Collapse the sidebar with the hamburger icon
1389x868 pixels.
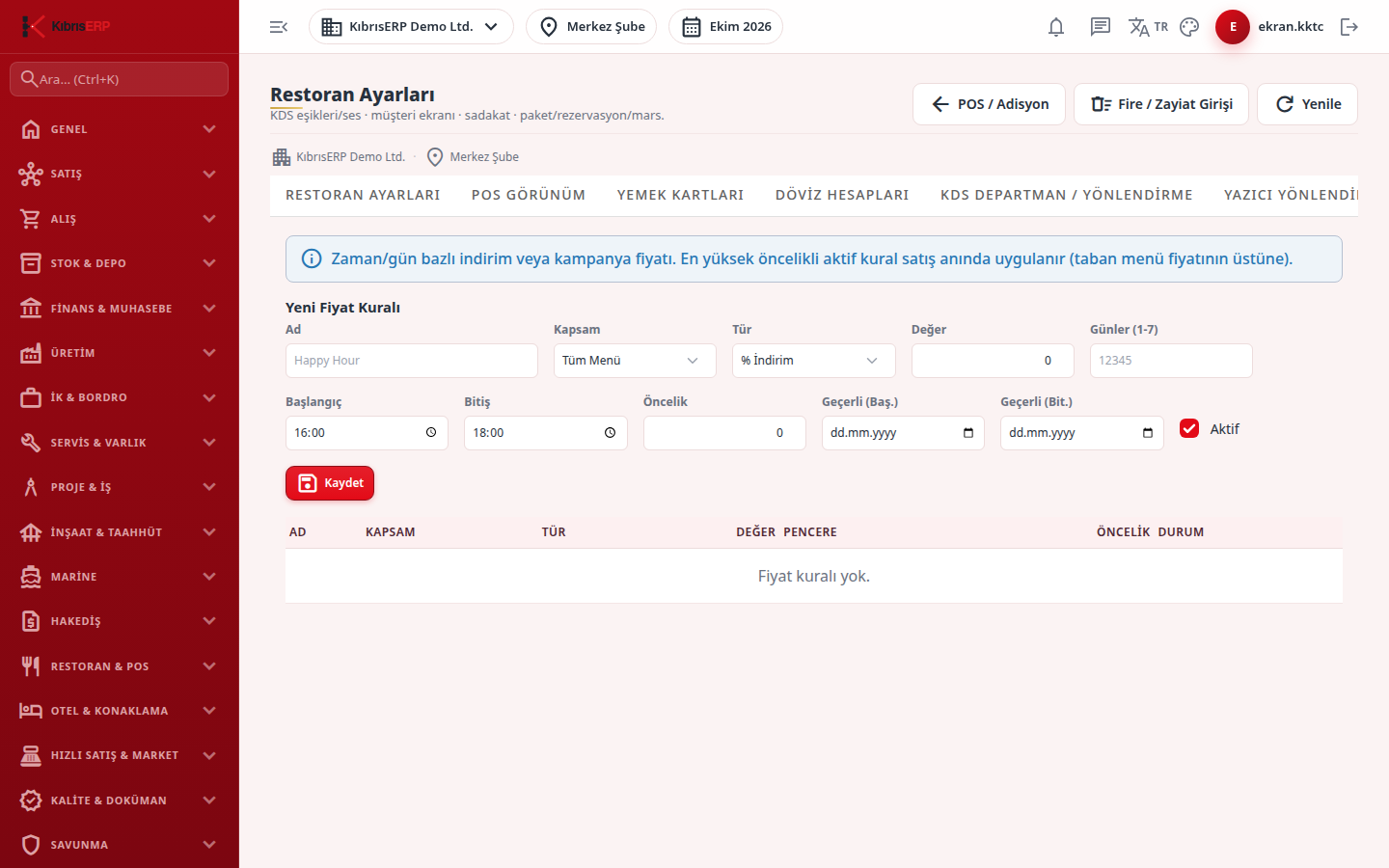pos(279,27)
